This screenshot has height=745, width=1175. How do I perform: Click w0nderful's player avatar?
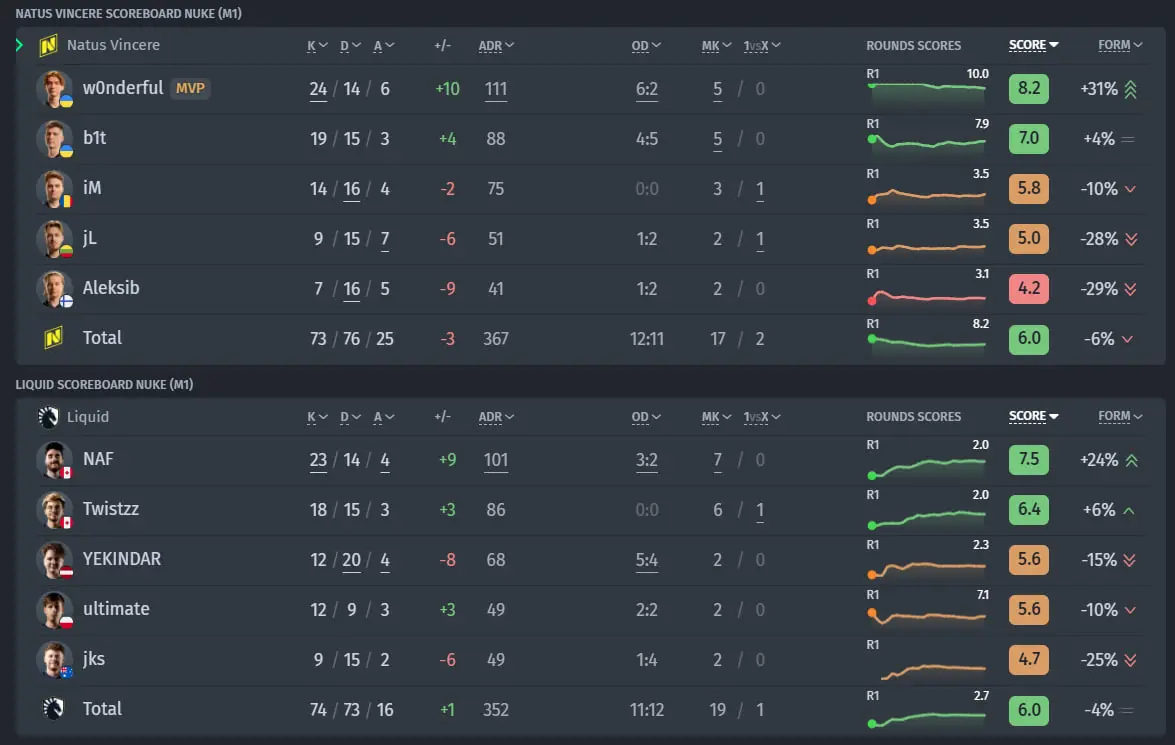[55, 89]
